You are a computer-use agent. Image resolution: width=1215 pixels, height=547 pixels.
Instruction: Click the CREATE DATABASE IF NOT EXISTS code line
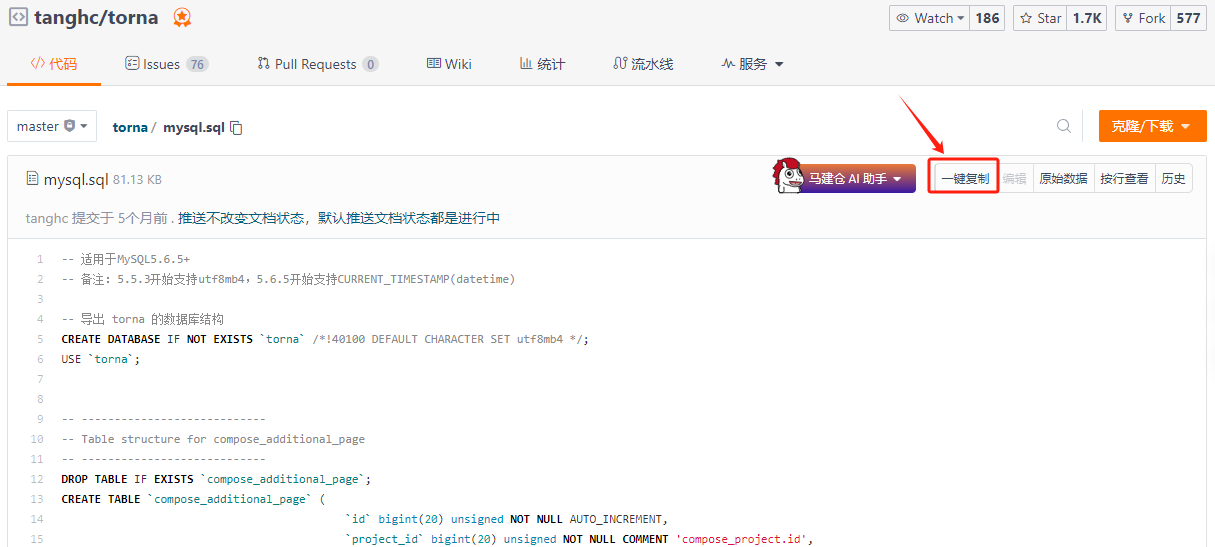[x=325, y=339]
